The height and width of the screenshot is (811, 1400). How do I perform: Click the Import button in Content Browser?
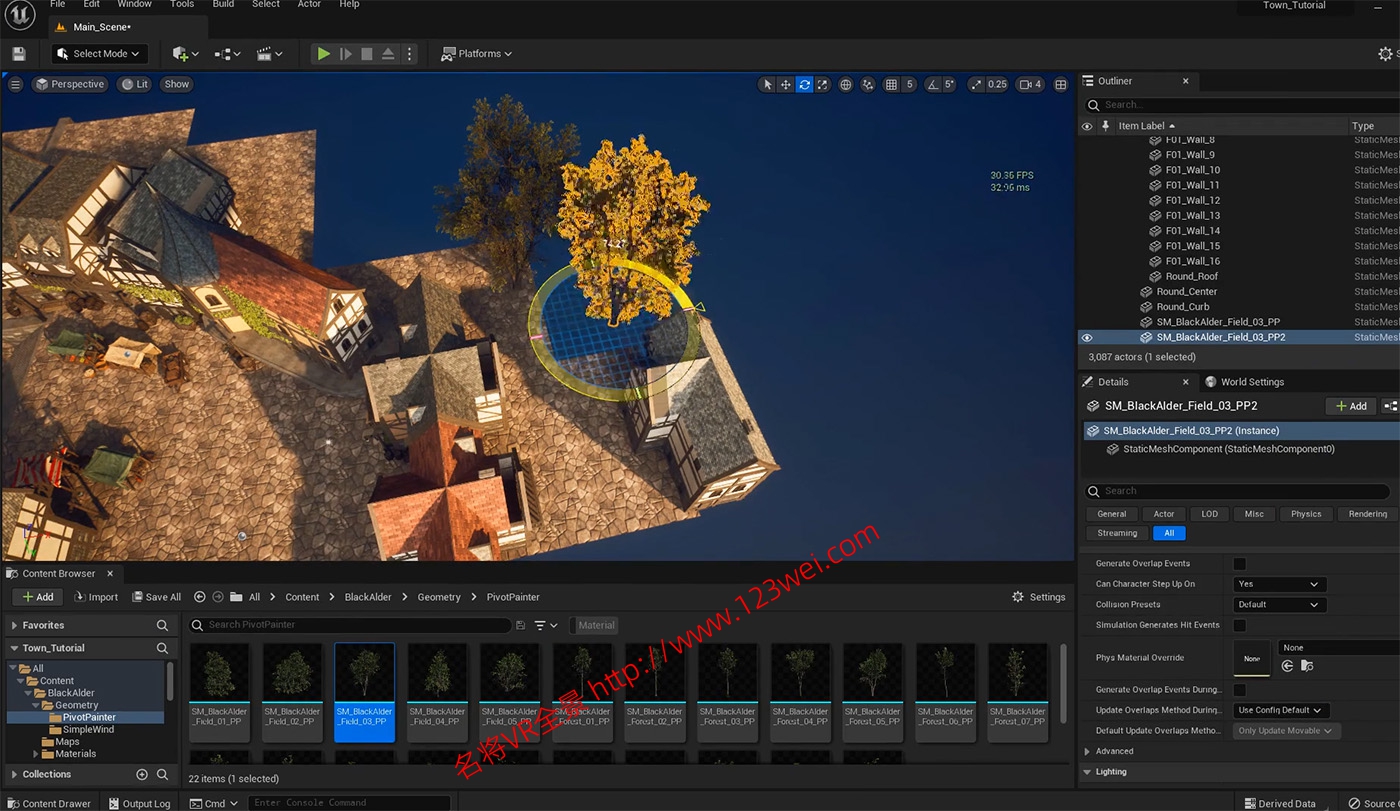pyautogui.click(x=96, y=597)
